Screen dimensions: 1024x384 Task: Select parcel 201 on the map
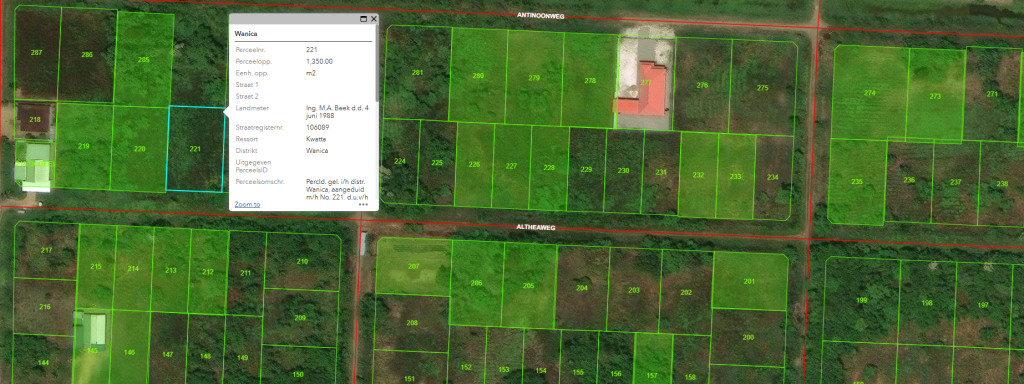click(x=749, y=281)
